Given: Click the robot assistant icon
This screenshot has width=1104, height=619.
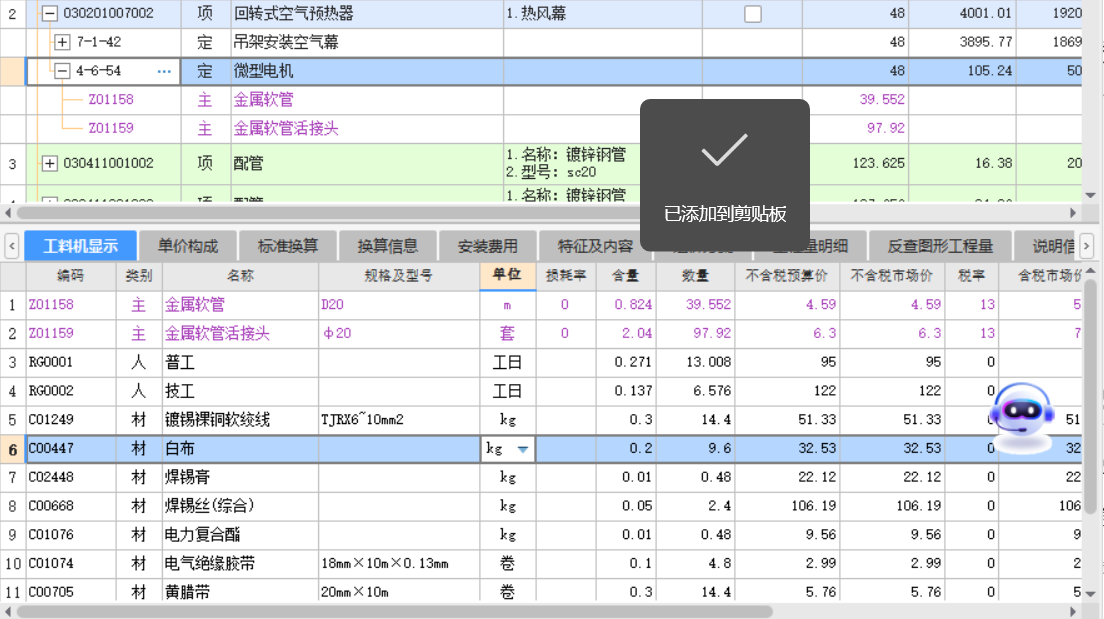Looking at the screenshot, I should coord(1021,417).
